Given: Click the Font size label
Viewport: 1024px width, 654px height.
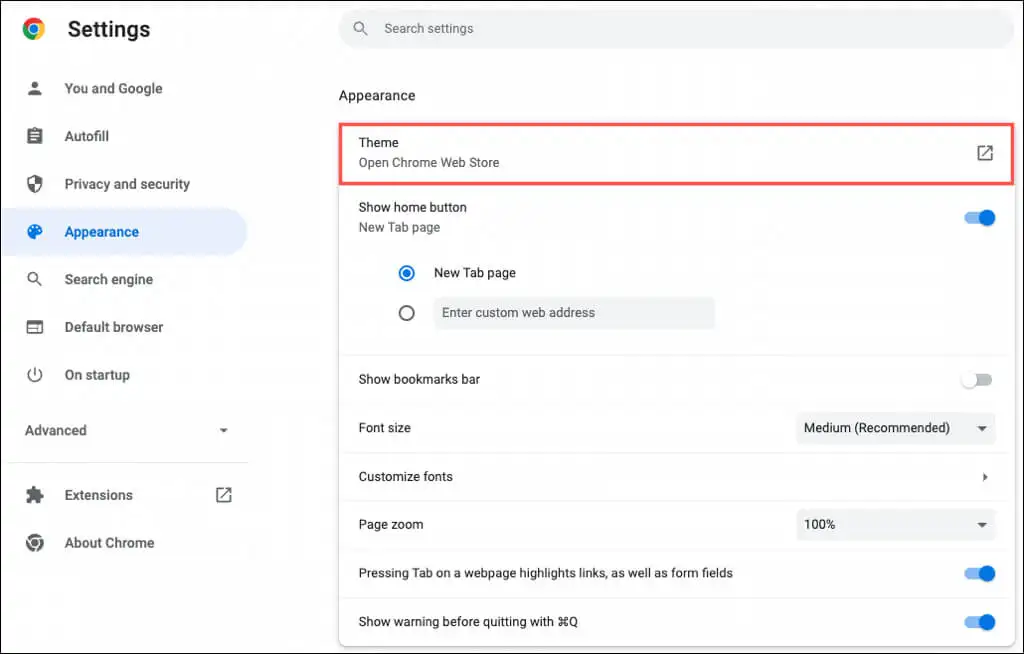Looking at the screenshot, I should [385, 428].
